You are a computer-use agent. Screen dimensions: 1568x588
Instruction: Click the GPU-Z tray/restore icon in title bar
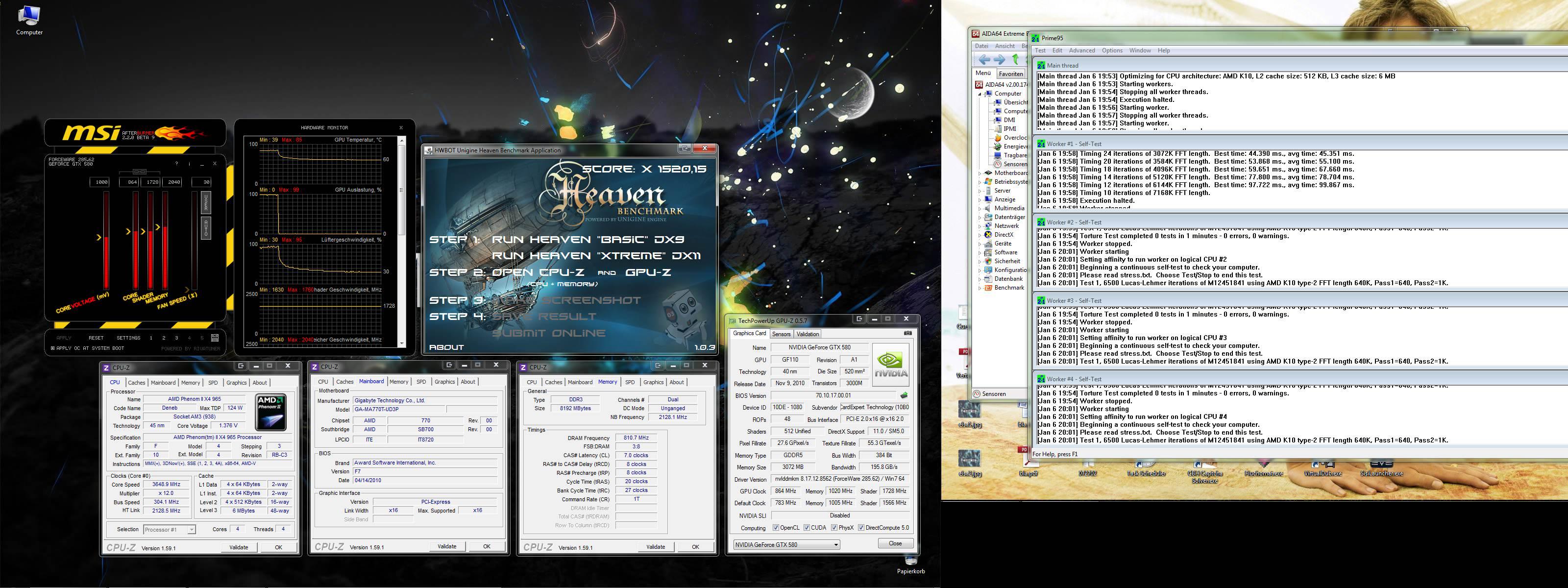pos(859,319)
